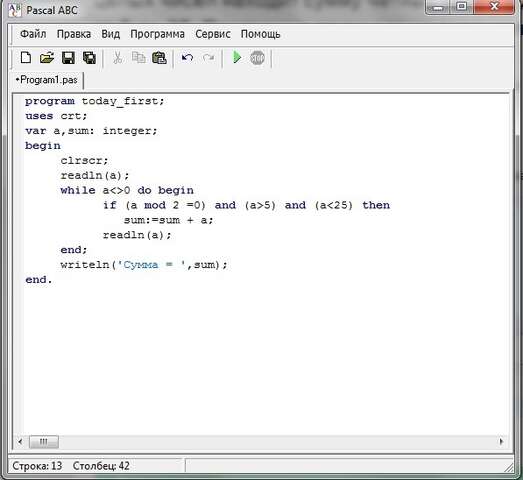Image resolution: width=523 pixels, height=480 pixels.
Task: Open the Помощь menu
Action: tap(260, 34)
